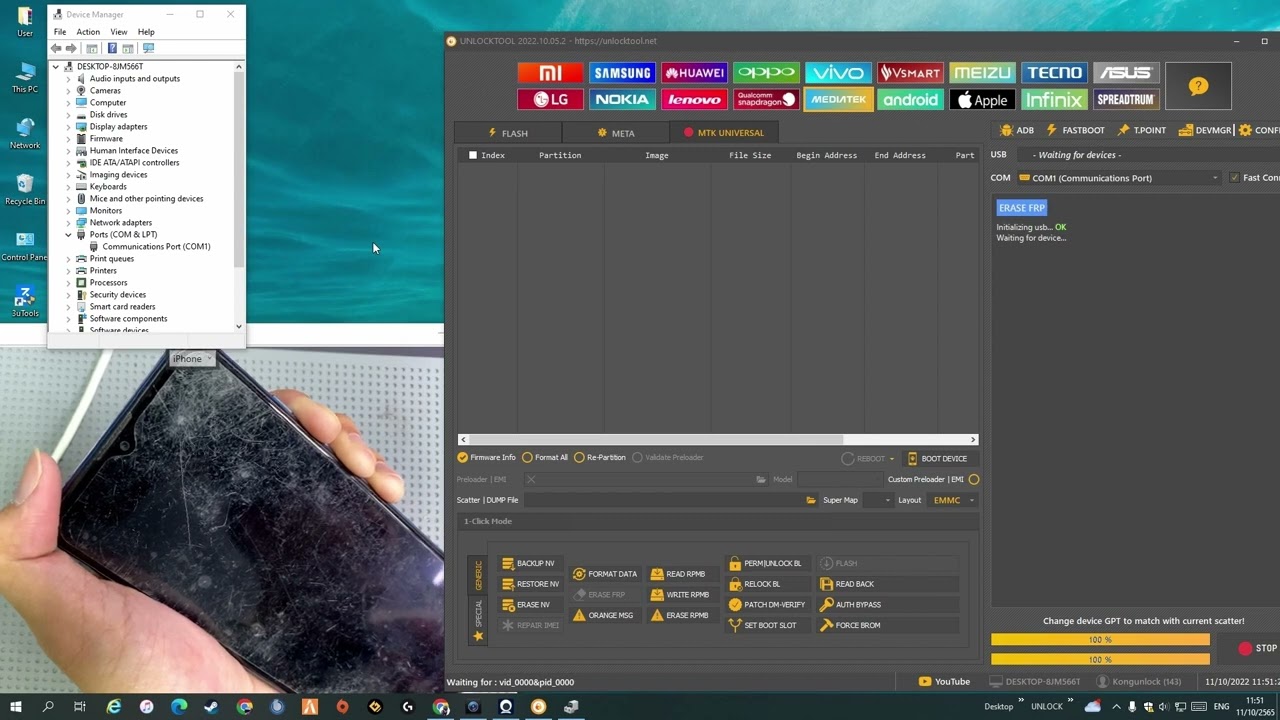
Task: Select the Huawei brand icon
Action: tap(694, 73)
